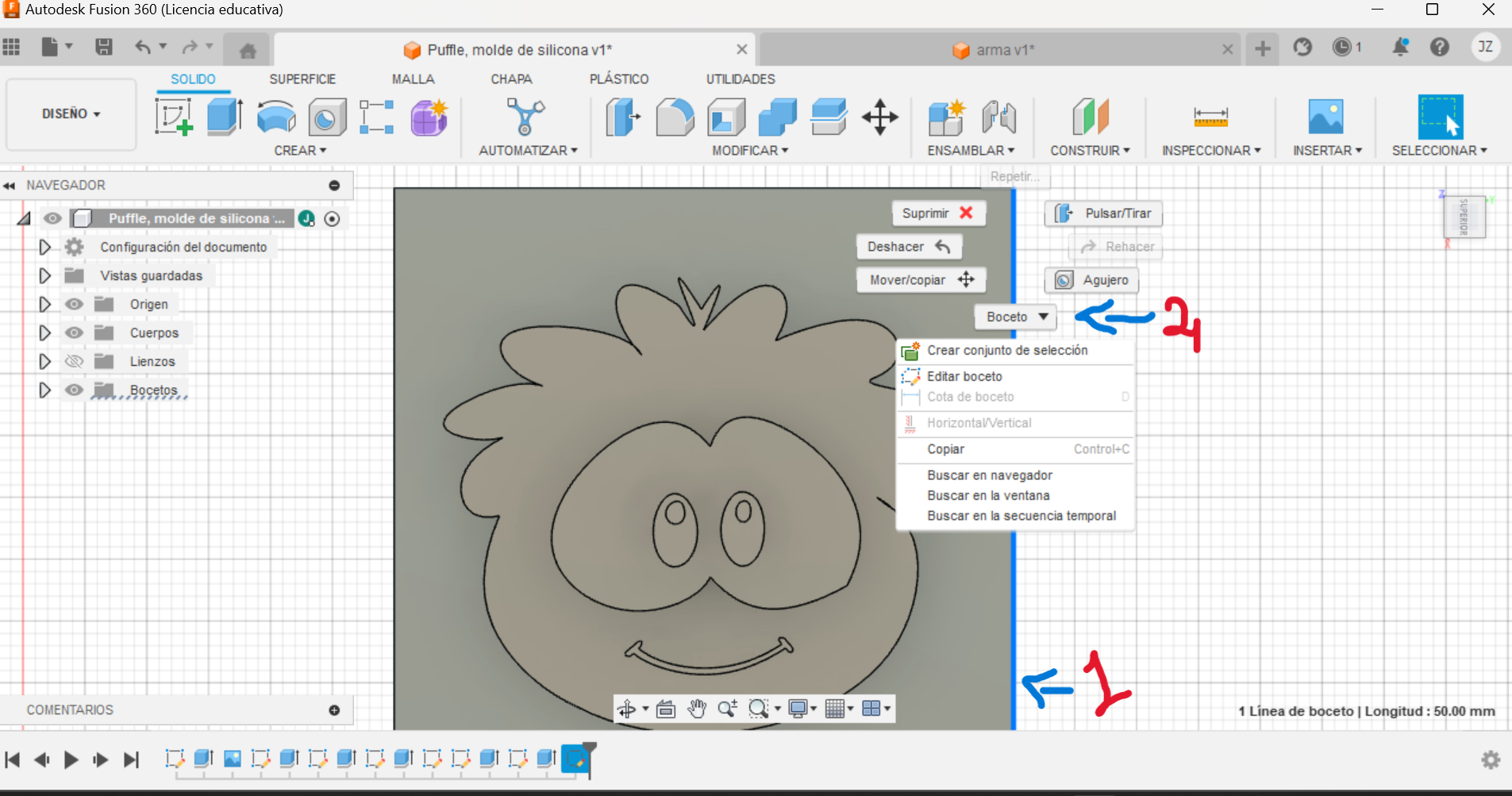Select the Insert image icon
1512x796 pixels.
coord(1325,117)
